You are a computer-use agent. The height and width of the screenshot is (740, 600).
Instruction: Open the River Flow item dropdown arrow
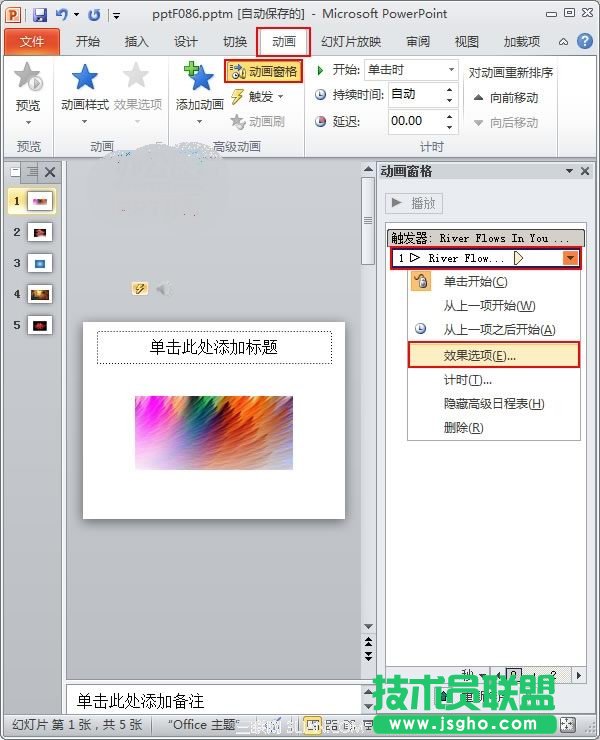click(570, 258)
